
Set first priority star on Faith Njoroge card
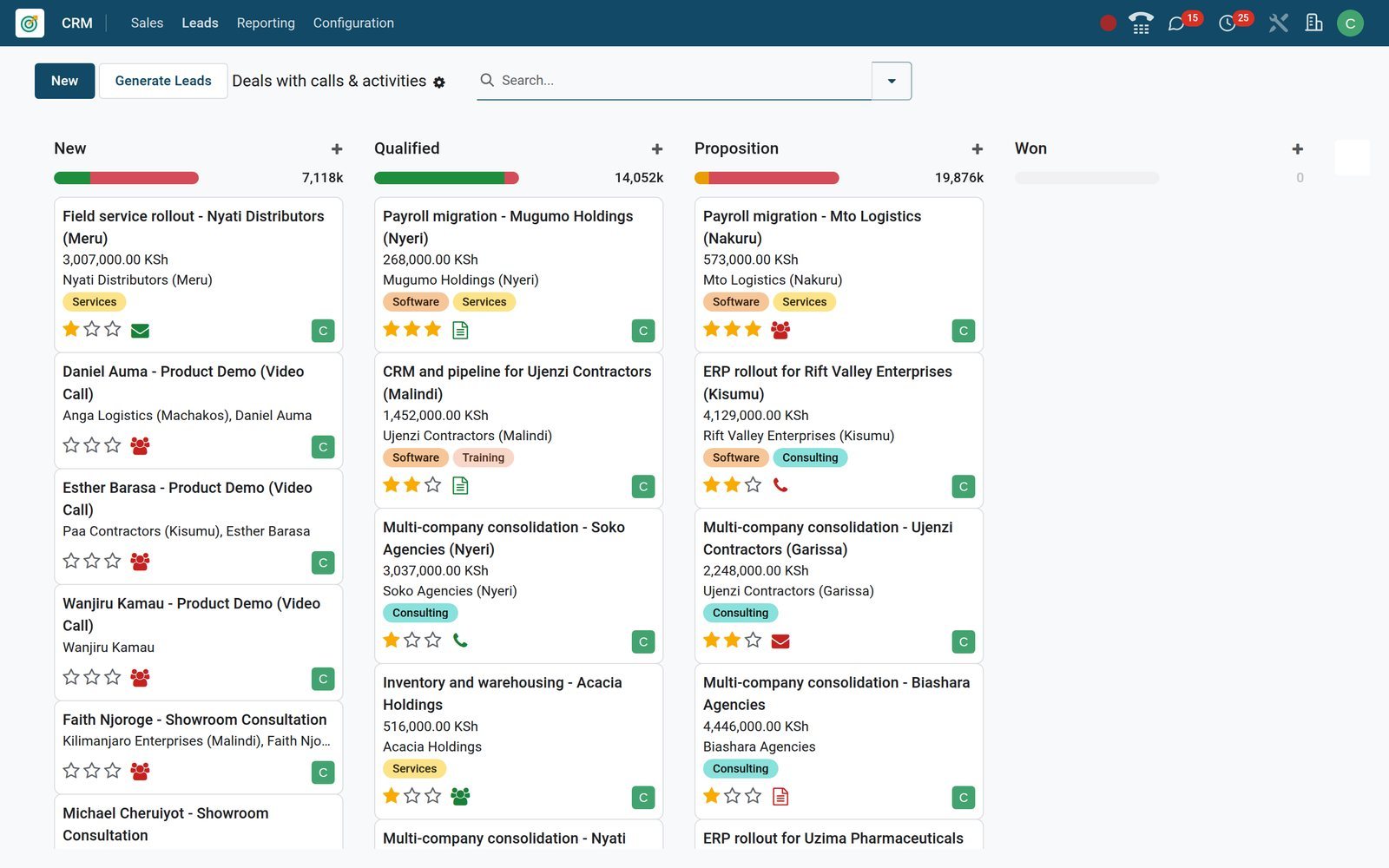click(x=71, y=770)
